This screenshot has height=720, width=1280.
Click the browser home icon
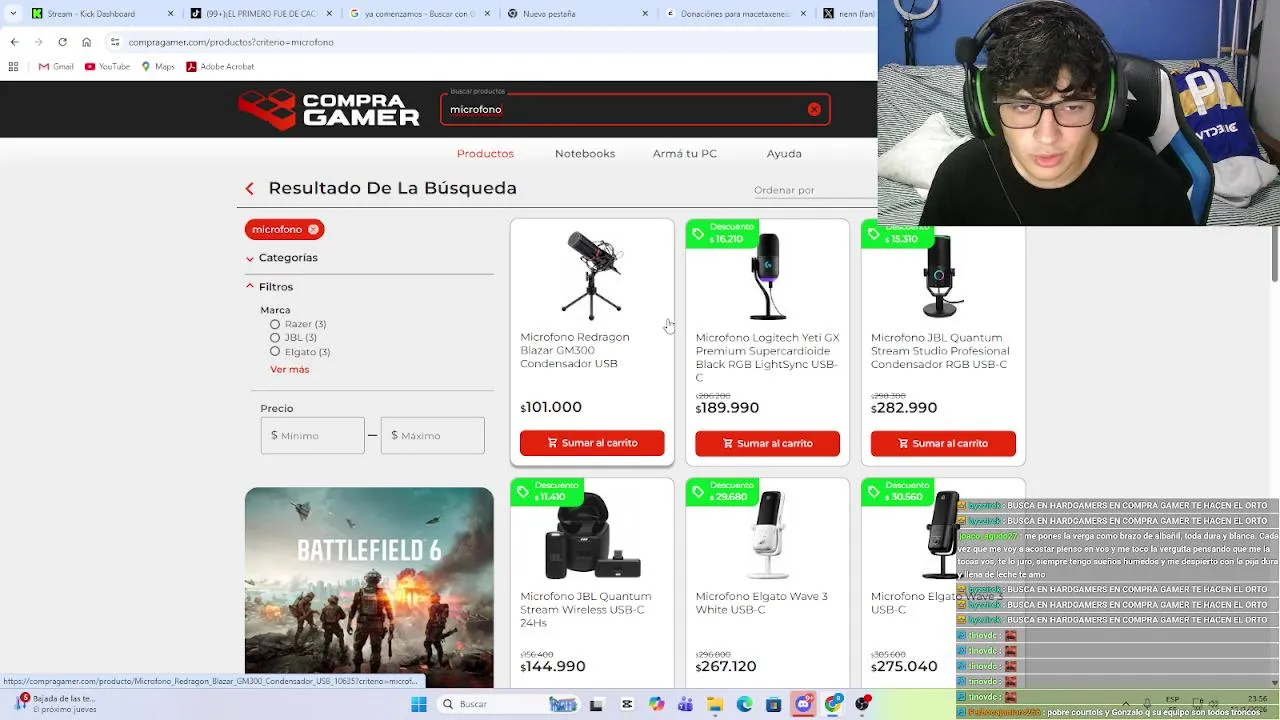86,42
